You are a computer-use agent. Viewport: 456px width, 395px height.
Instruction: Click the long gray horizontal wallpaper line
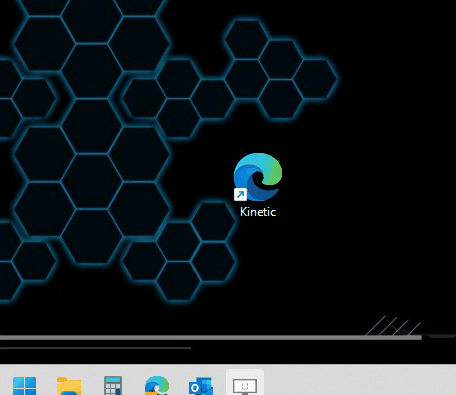(x=211, y=338)
